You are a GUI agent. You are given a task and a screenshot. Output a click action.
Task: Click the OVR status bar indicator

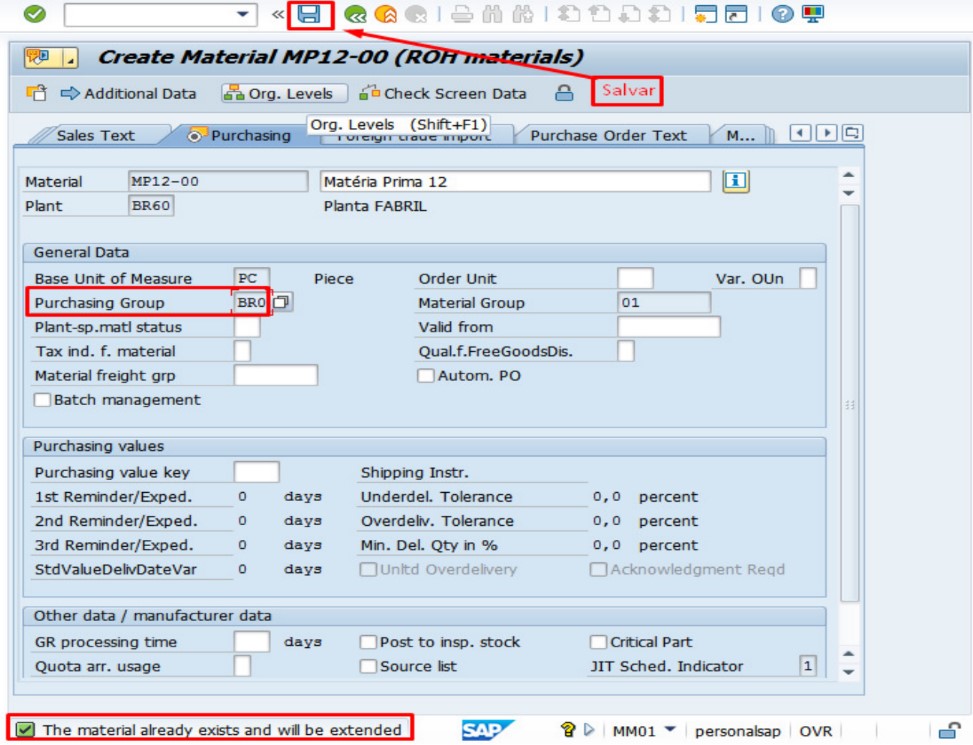point(815,731)
